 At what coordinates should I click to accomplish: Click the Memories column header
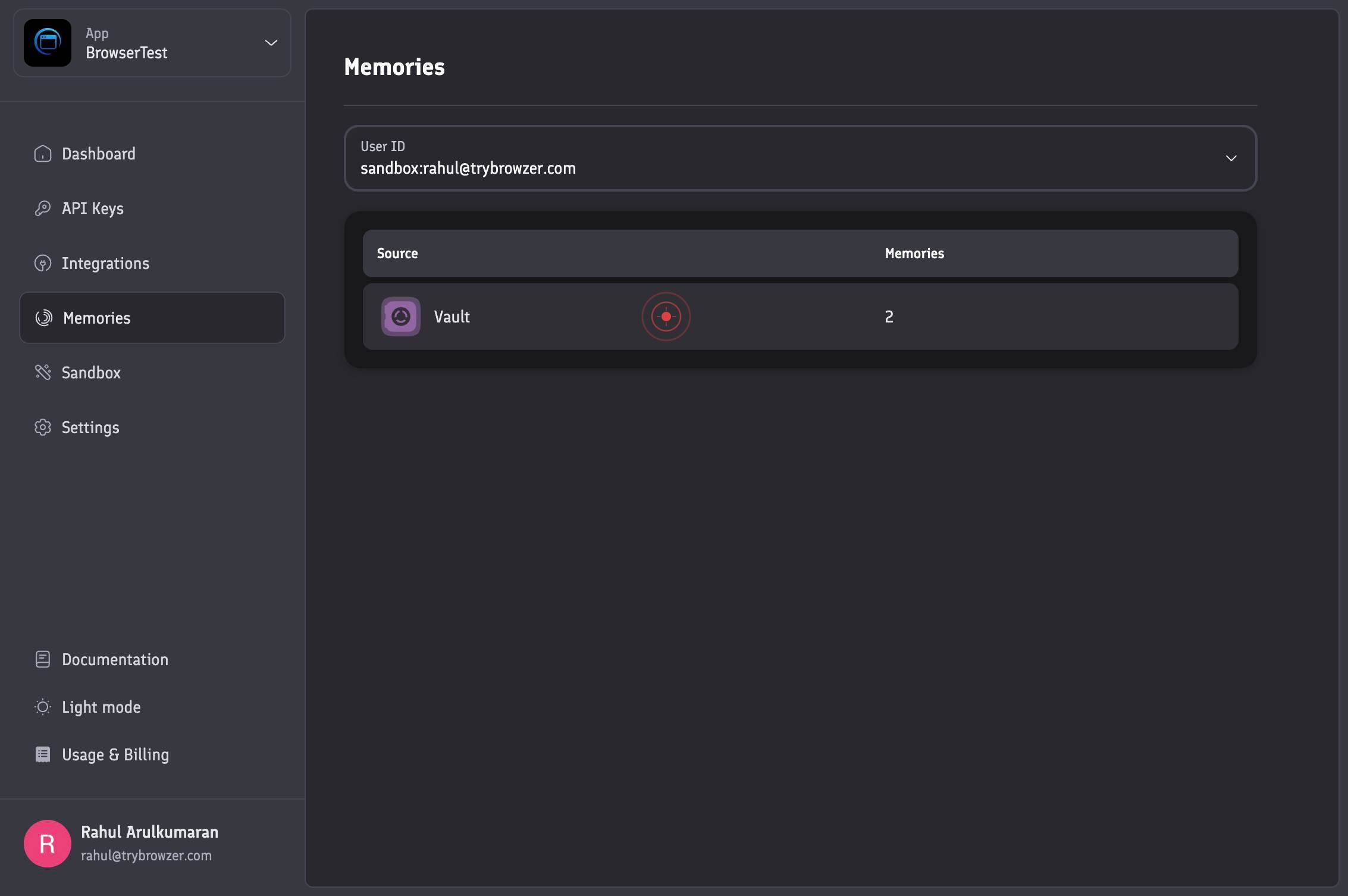tap(914, 253)
